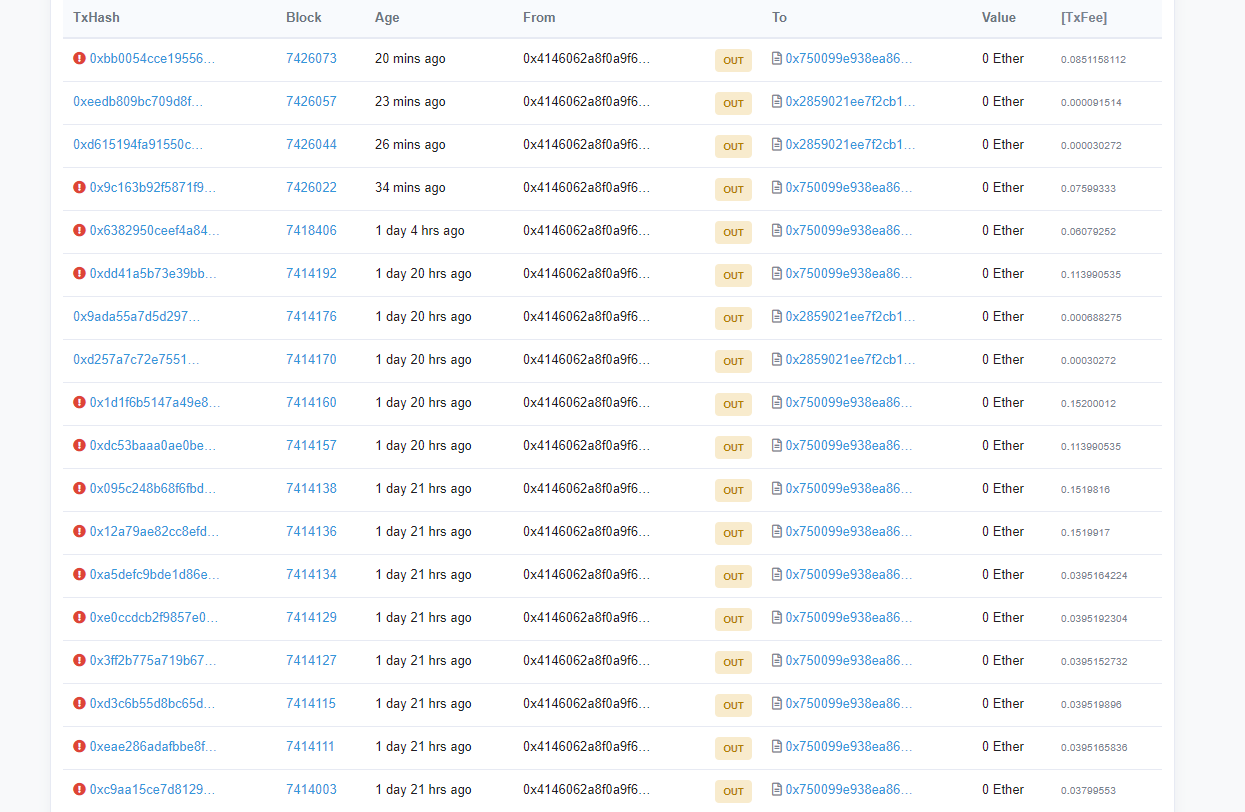The width and height of the screenshot is (1245, 812).
Task: Click the contract file icon in block 7426044 row
Action: (x=777, y=144)
